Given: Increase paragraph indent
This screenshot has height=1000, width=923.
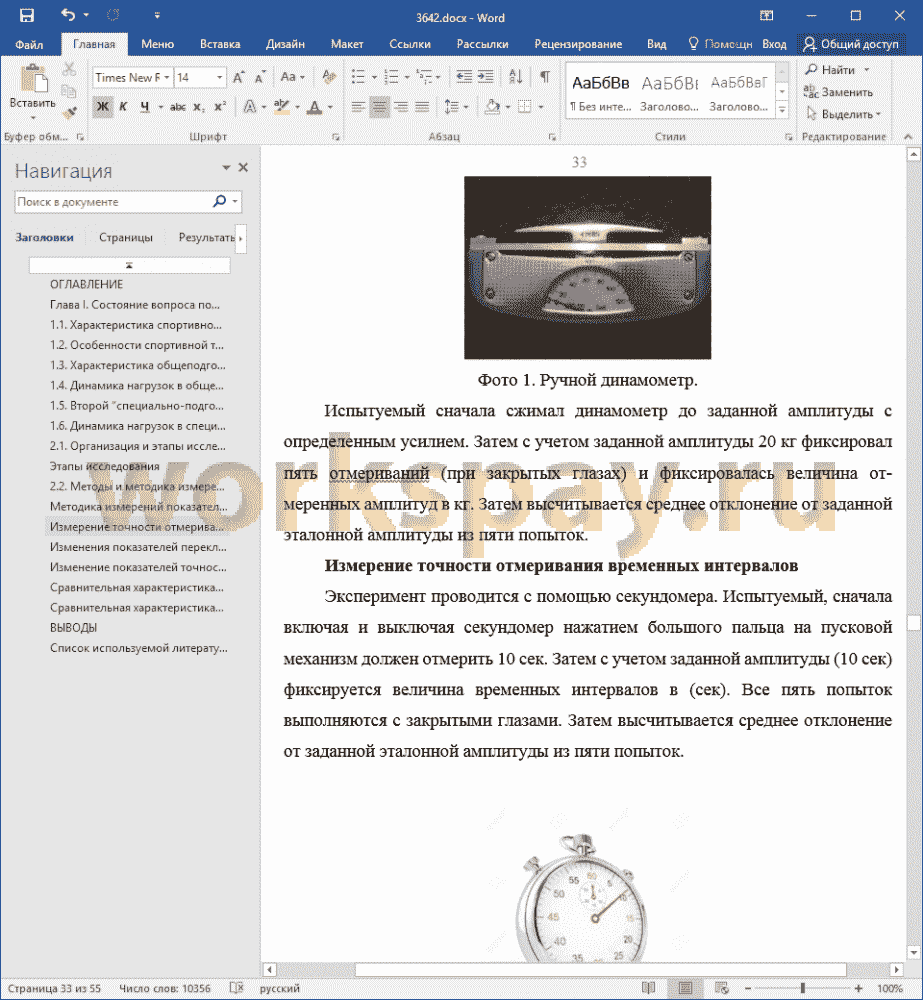Looking at the screenshot, I should 485,77.
